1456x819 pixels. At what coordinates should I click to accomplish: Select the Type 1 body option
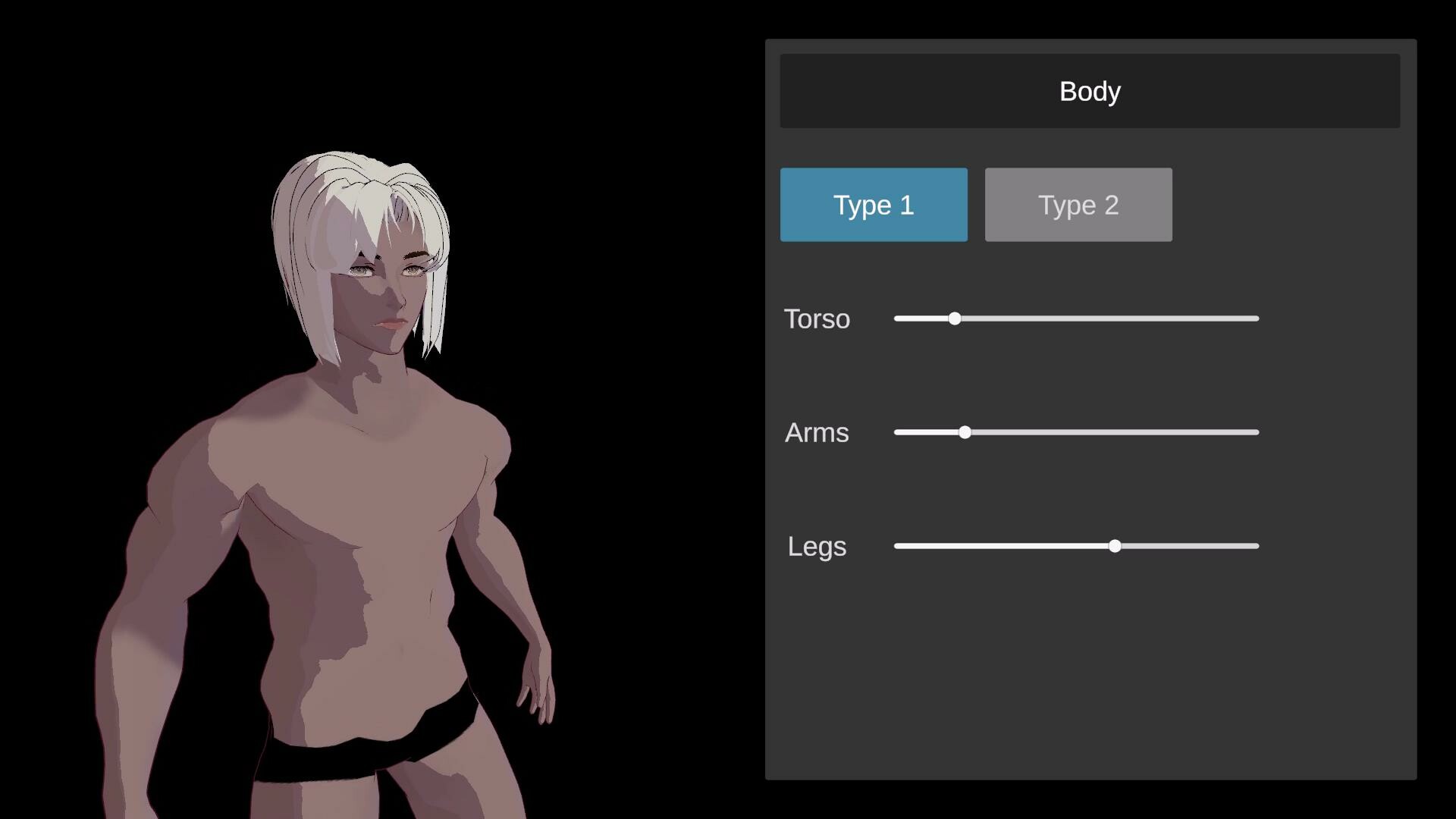874,205
